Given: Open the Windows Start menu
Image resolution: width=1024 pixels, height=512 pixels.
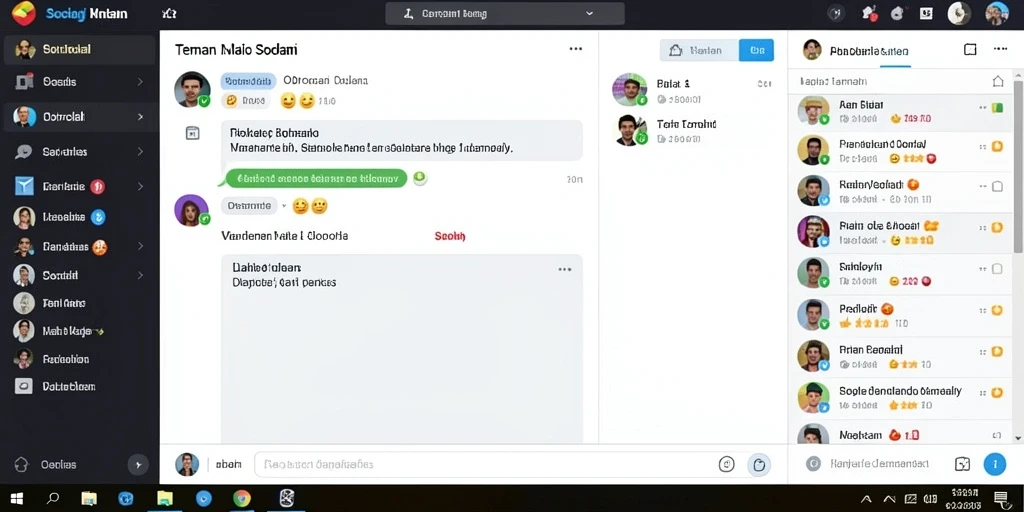Looking at the screenshot, I should click(17, 499).
